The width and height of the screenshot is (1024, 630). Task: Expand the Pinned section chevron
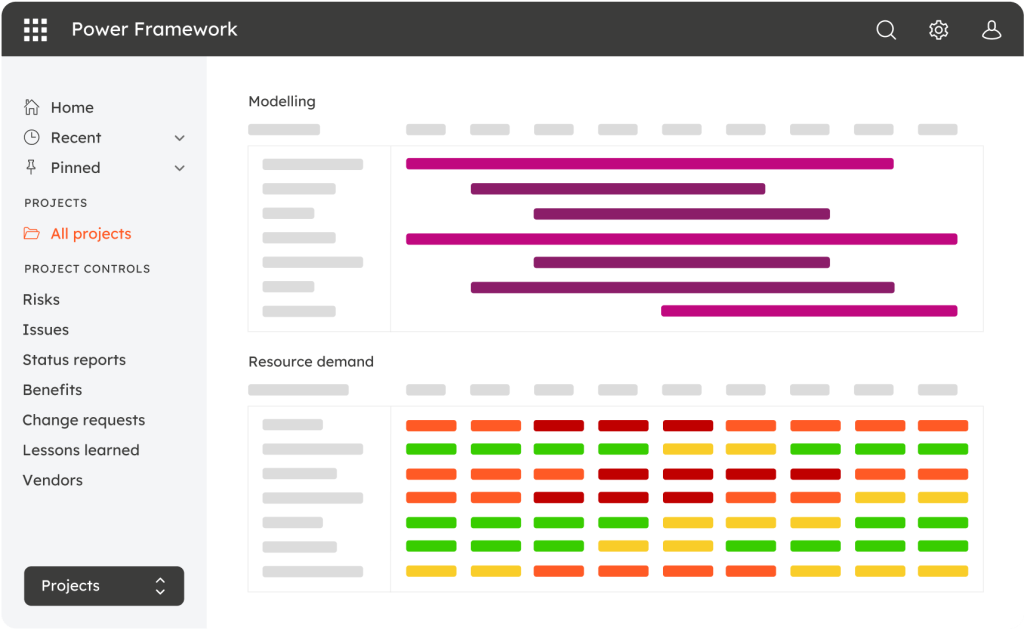point(180,168)
